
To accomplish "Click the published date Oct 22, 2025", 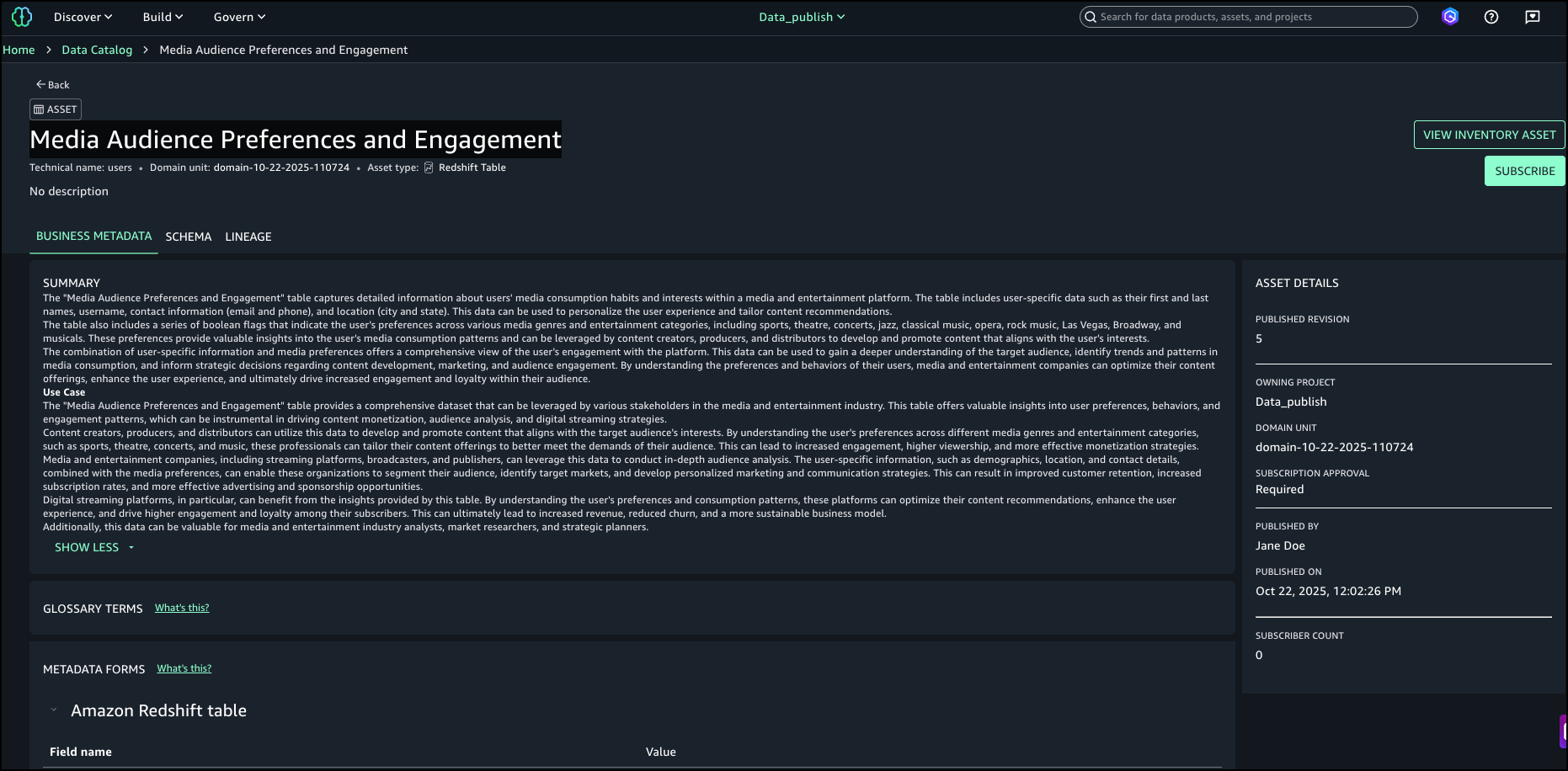I will coord(1328,591).
